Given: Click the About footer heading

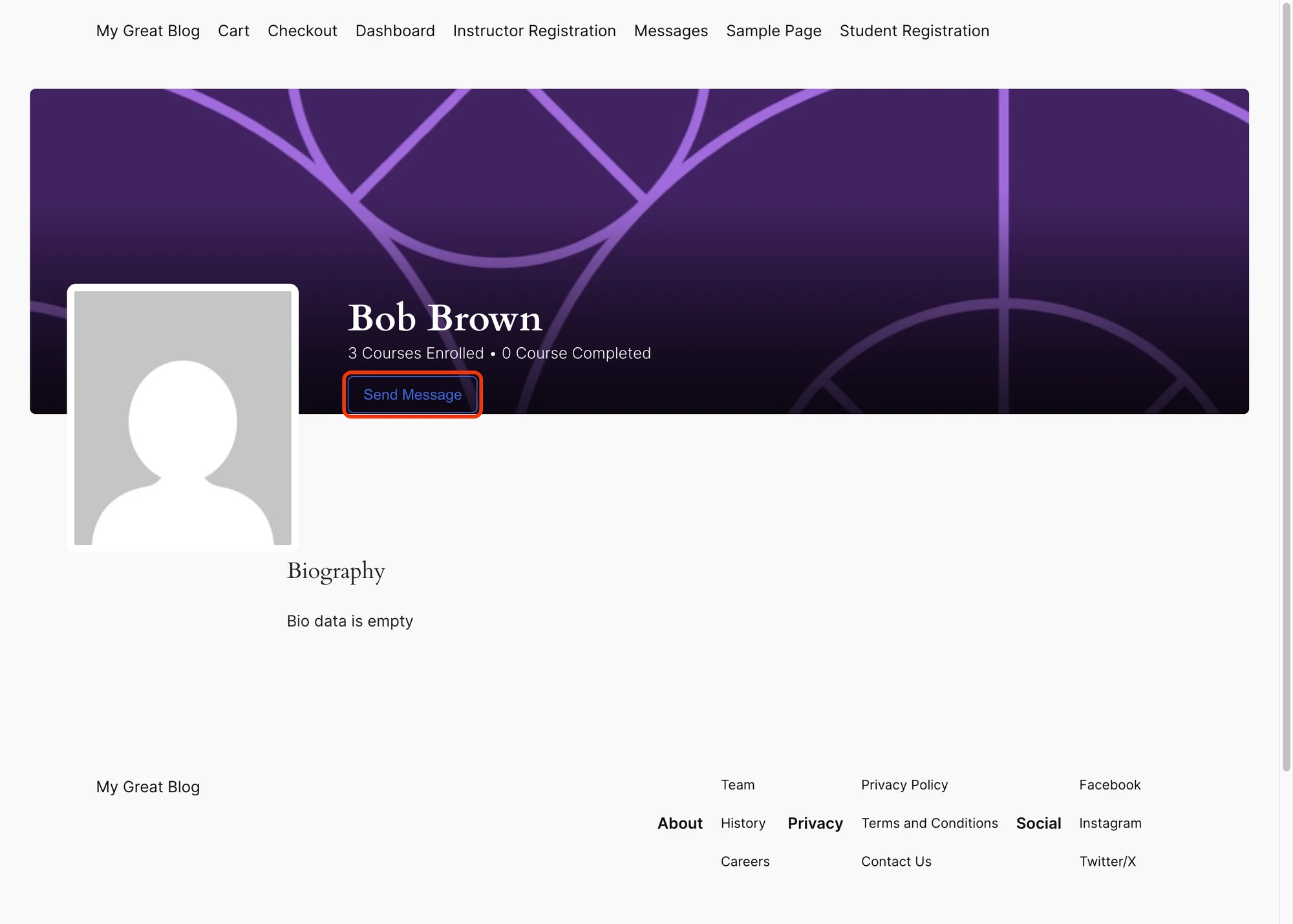Looking at the screenshot, I should point(680,823).
